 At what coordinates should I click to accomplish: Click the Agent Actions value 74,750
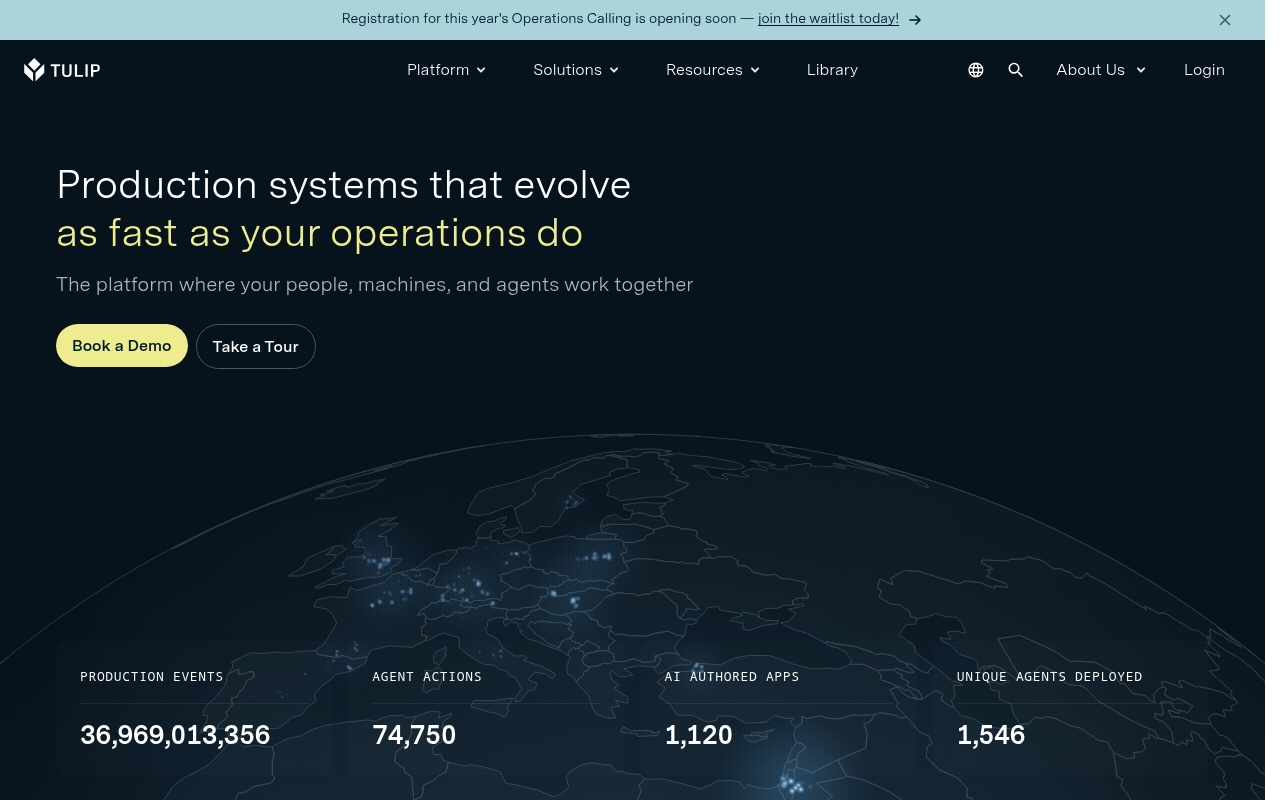pos(414,735)
